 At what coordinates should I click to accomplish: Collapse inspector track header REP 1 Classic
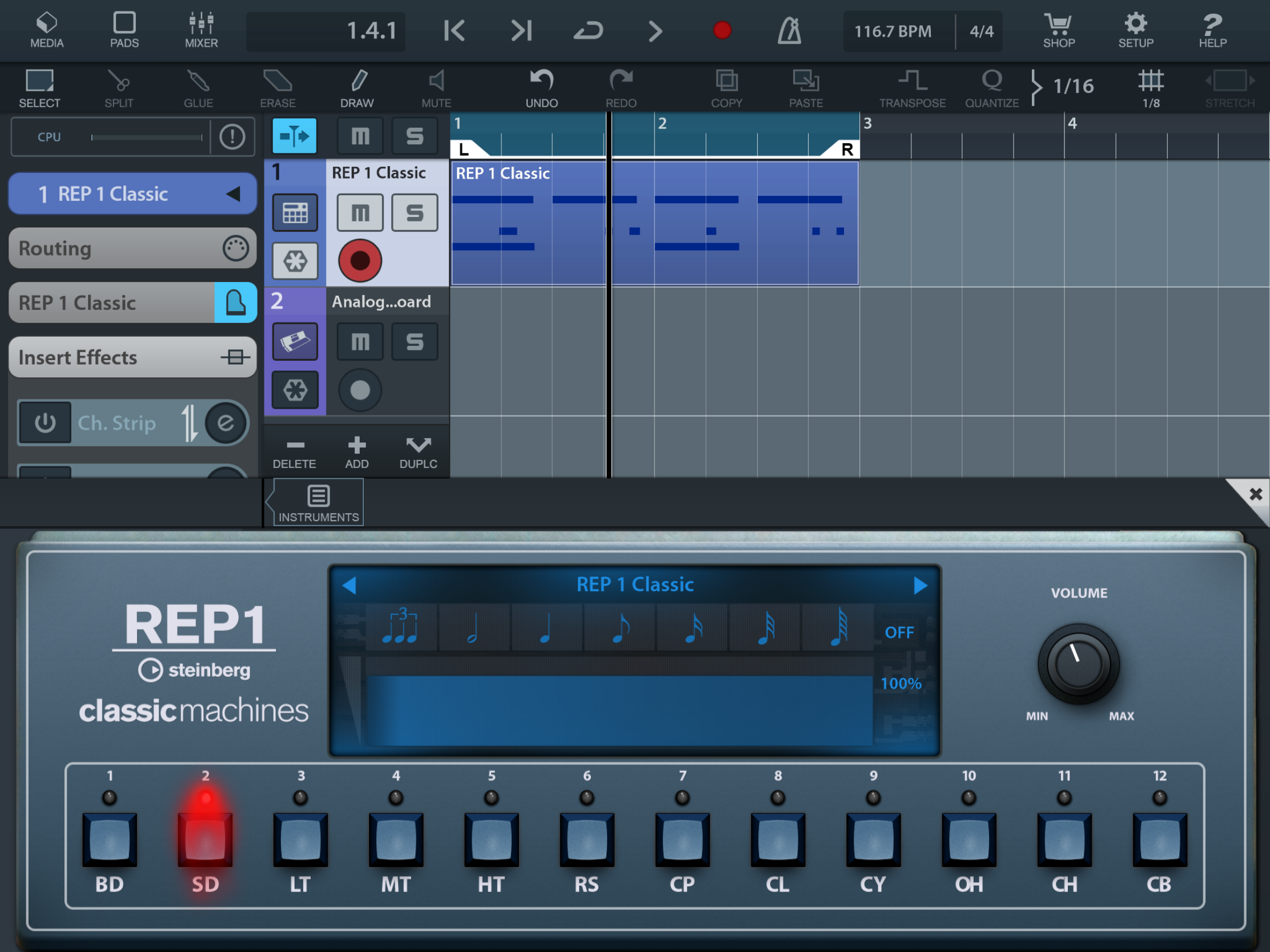pyautogui.click(x=132, y=194)
